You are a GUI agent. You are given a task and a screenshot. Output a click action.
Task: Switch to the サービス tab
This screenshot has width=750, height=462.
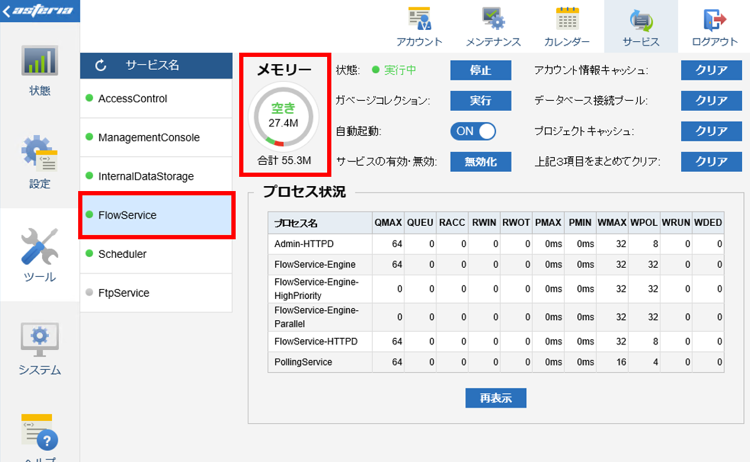[x=641, y=26]
